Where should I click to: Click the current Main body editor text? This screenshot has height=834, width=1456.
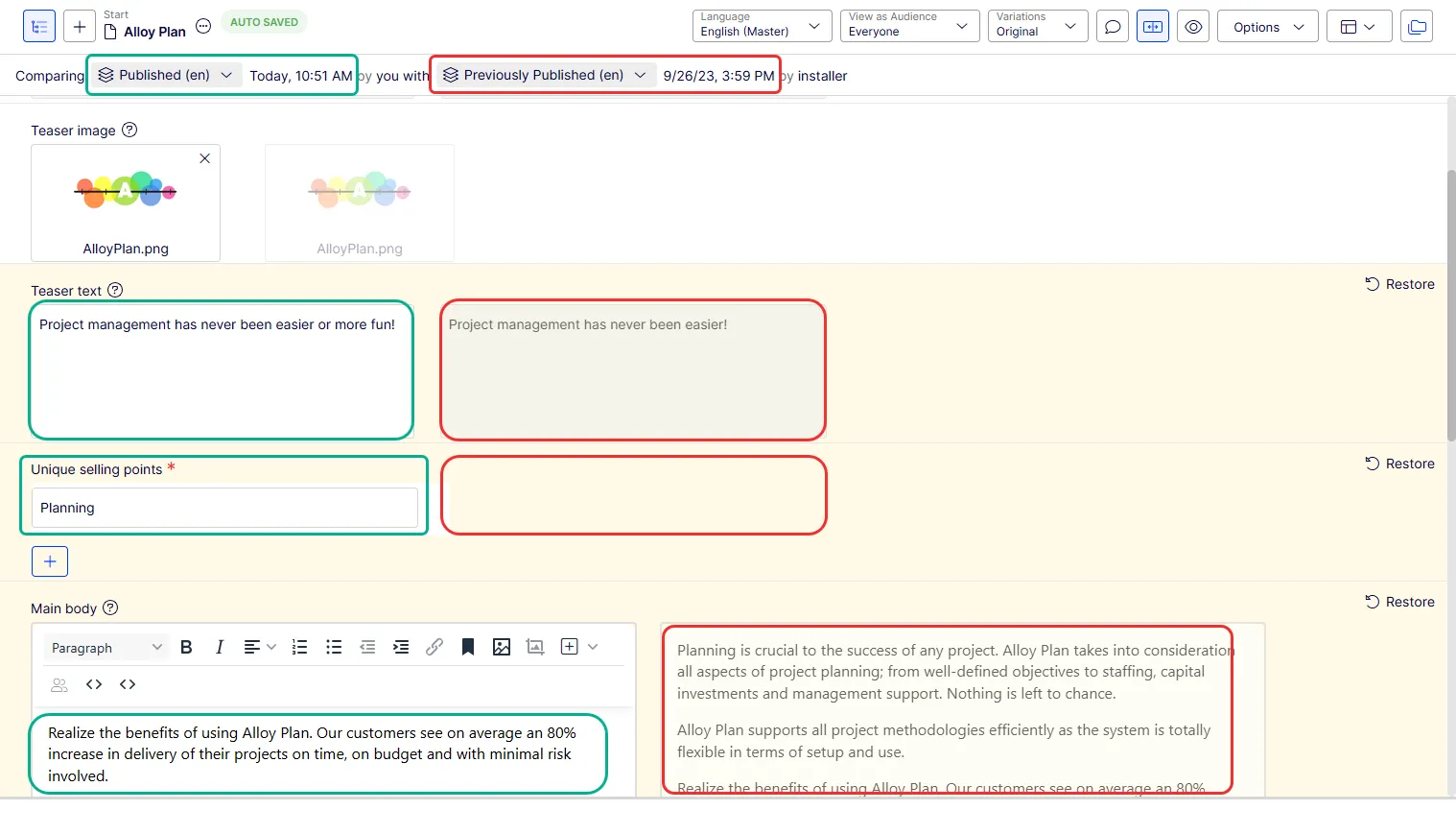coord(312,754)
